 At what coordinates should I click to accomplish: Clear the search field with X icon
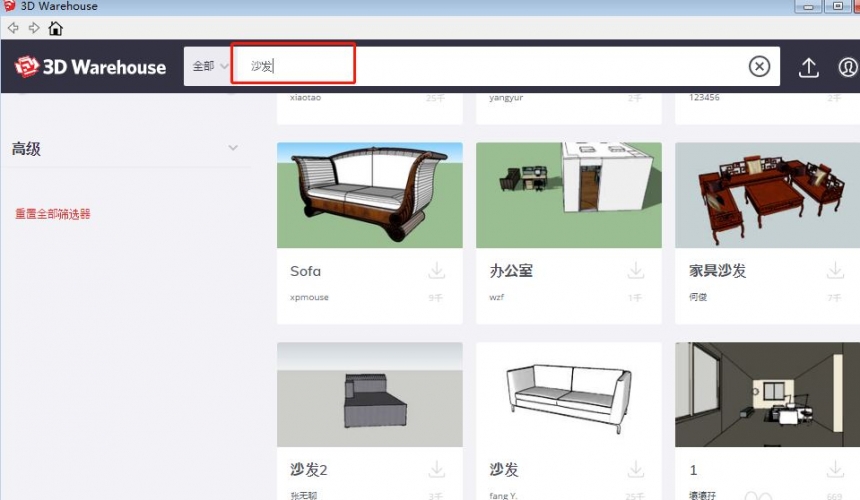[x=759, y=66]
